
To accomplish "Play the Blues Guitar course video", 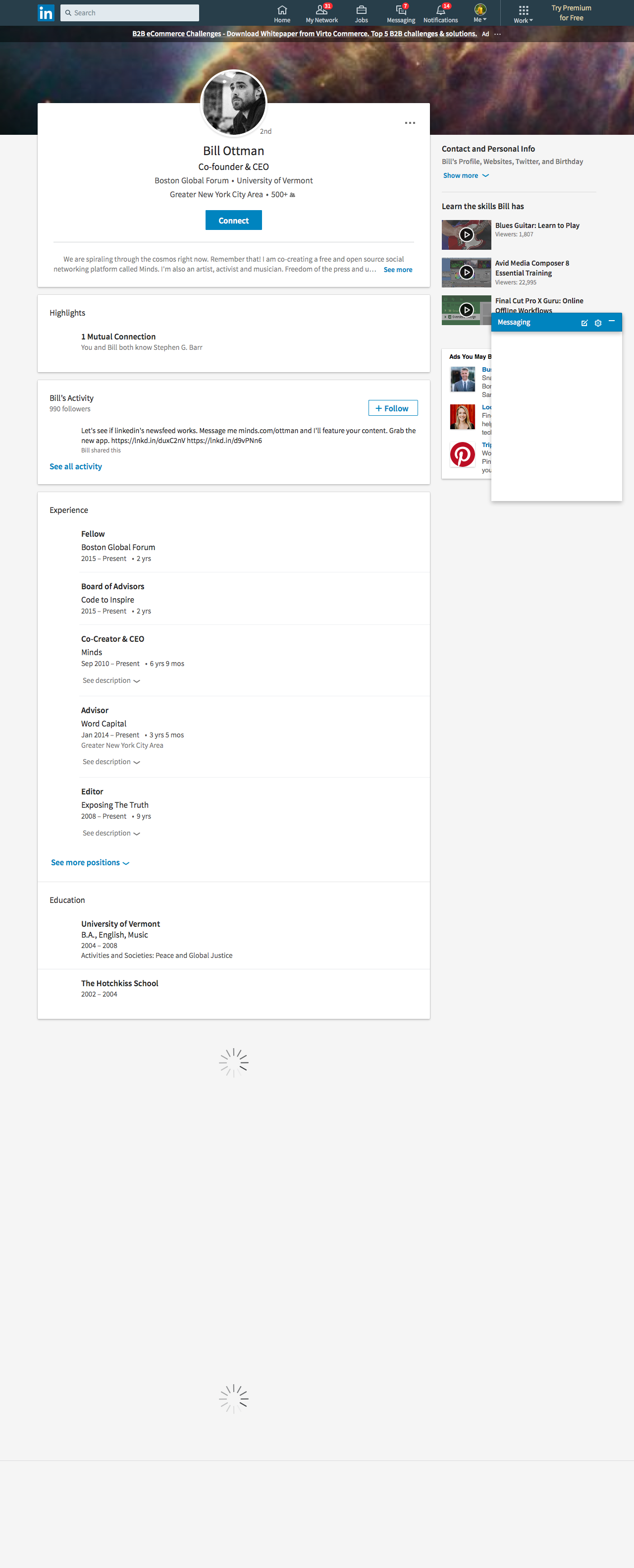I will point(466,235).
